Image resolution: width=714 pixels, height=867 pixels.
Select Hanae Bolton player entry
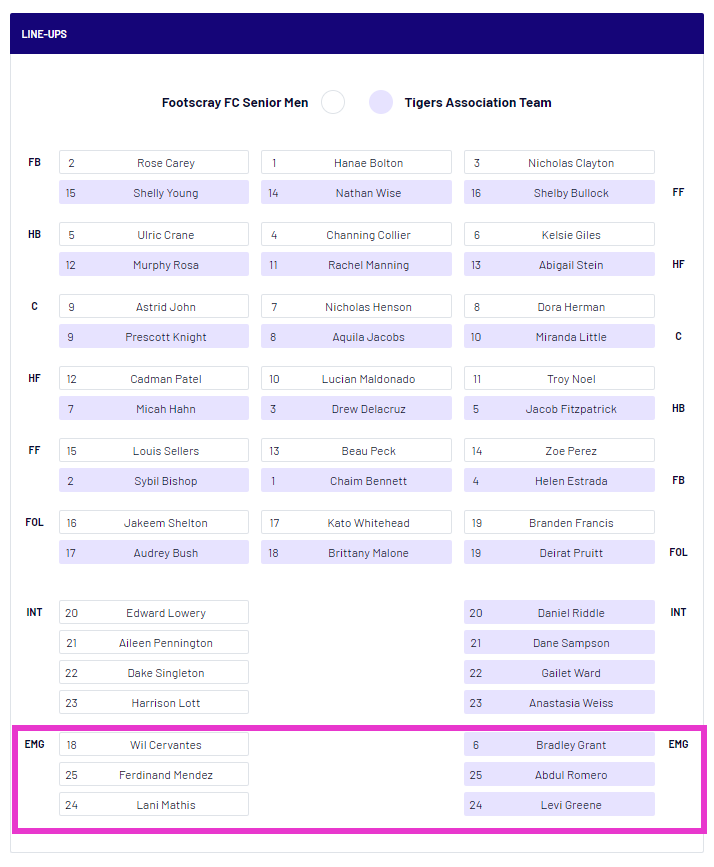356,163
